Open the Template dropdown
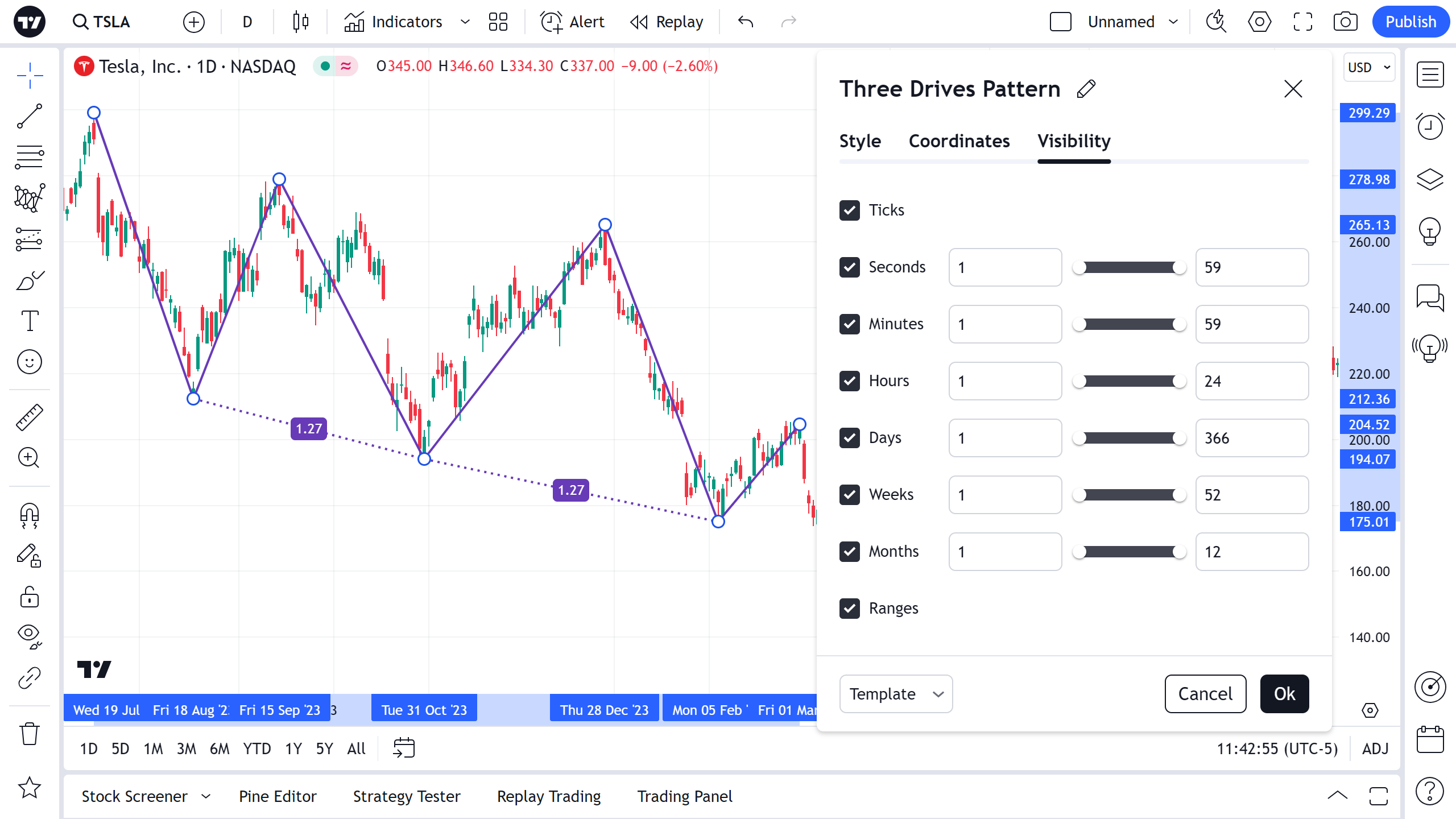 point(896,694)
